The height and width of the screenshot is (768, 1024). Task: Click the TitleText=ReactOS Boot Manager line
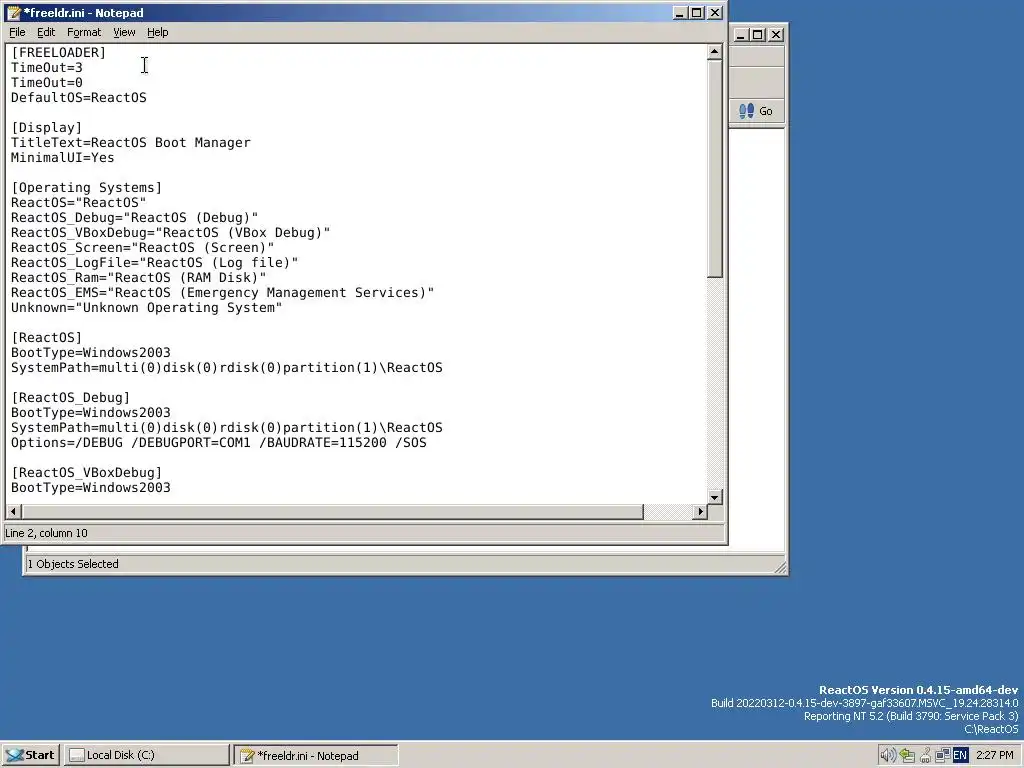131,142
